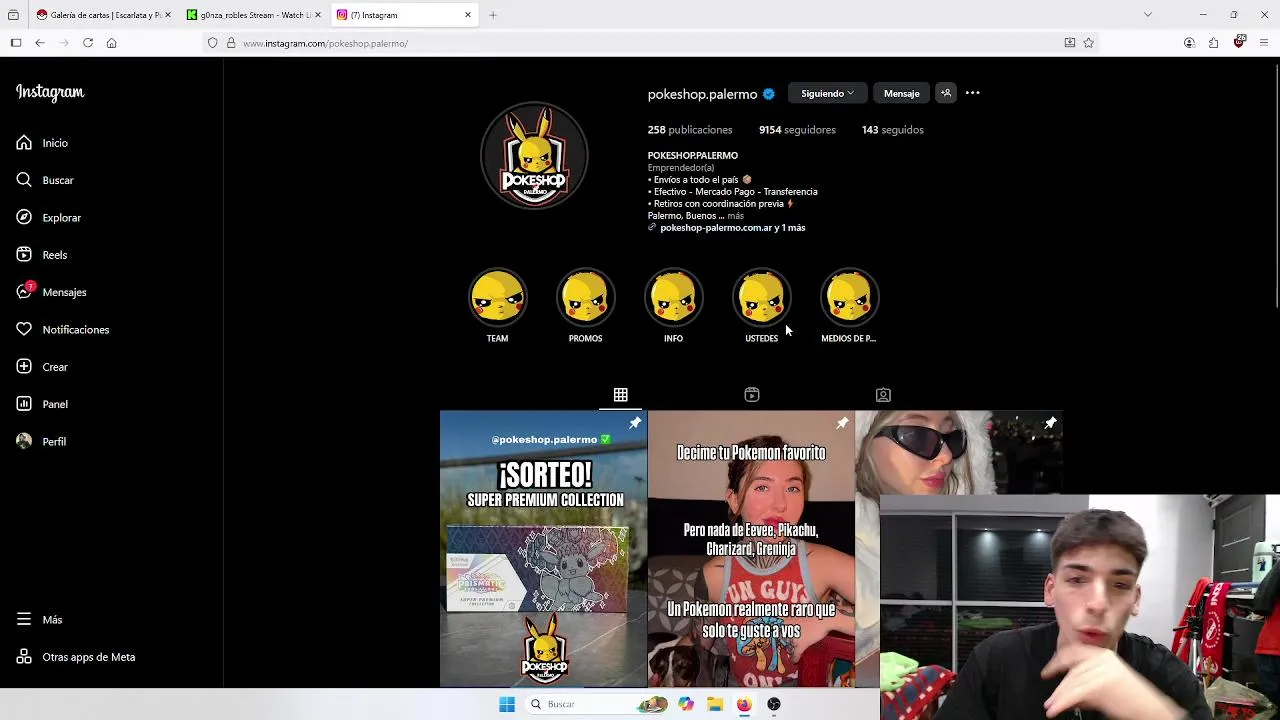The height and width of the screenshot is (720, 1280).
Task: Open Otras apps de Meta
Action: [75, 657]
